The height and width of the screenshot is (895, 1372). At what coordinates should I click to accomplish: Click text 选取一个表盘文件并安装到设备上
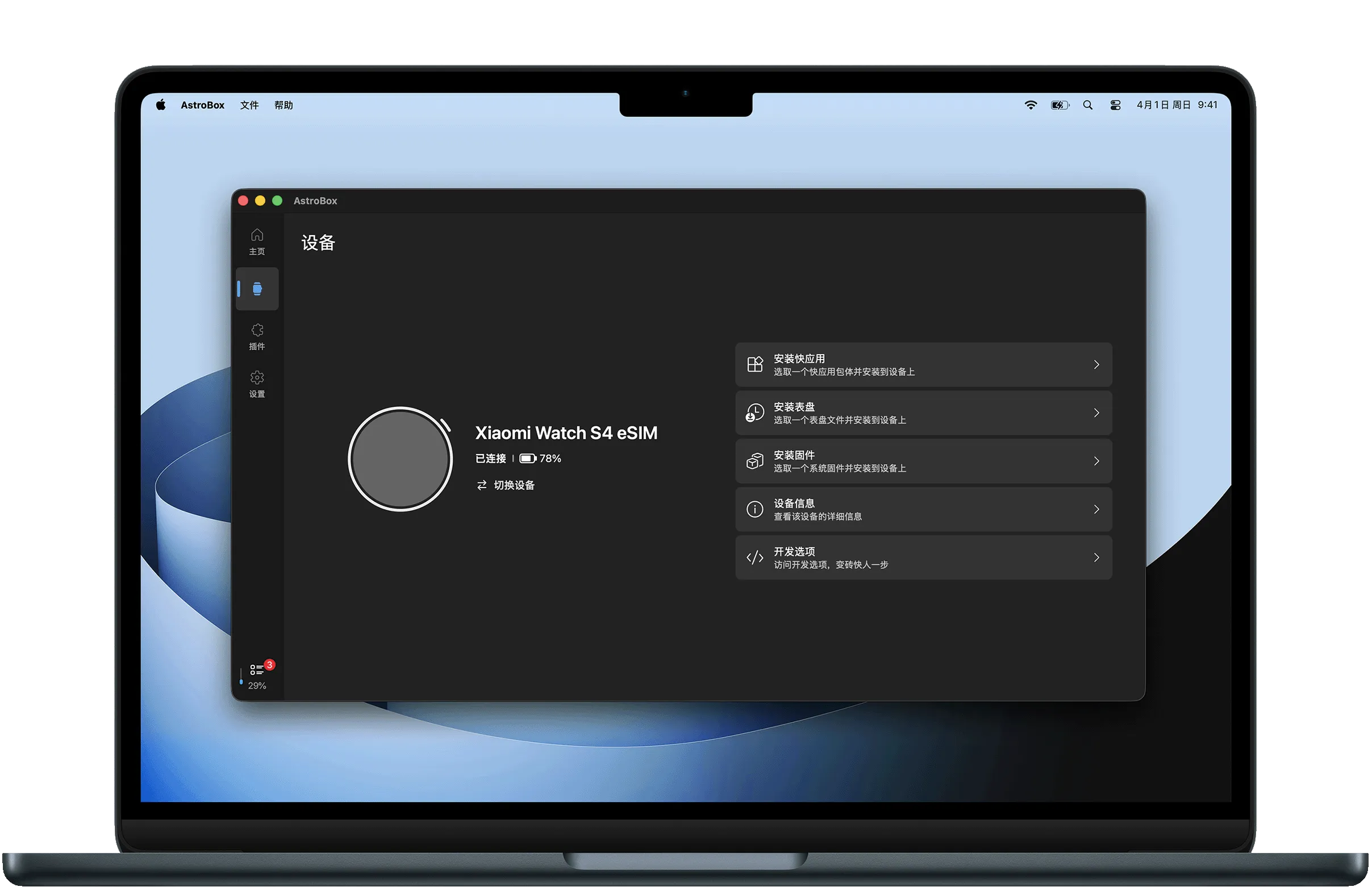840,421
